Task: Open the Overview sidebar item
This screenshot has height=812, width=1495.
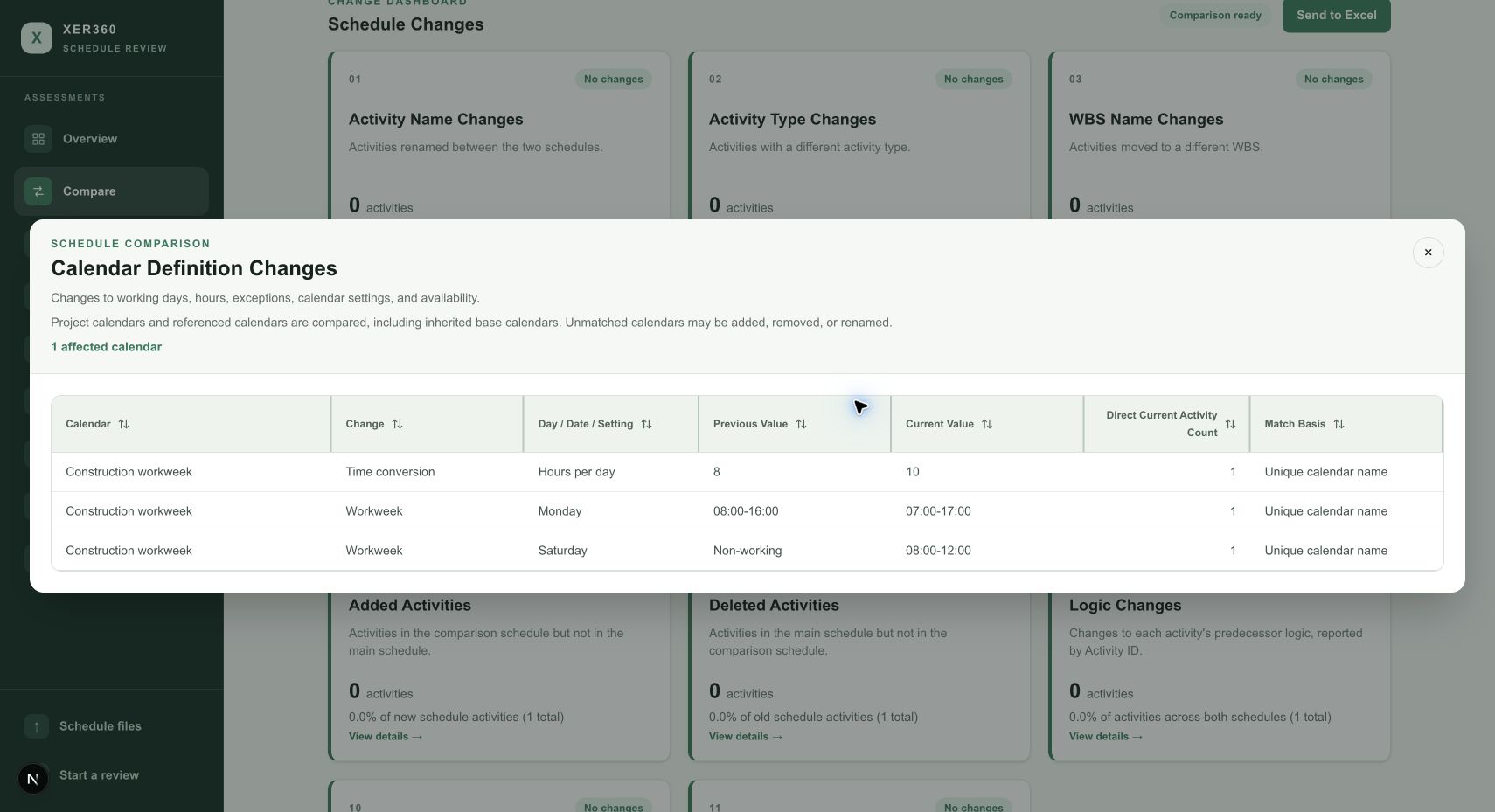Action: (111, 139)
